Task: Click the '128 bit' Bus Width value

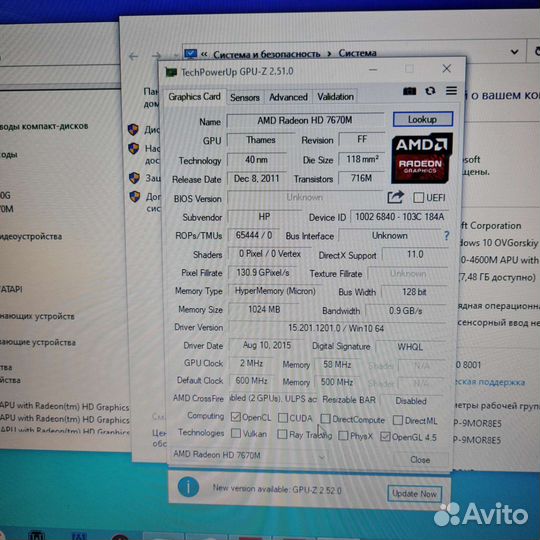Action: pos(414,292)
